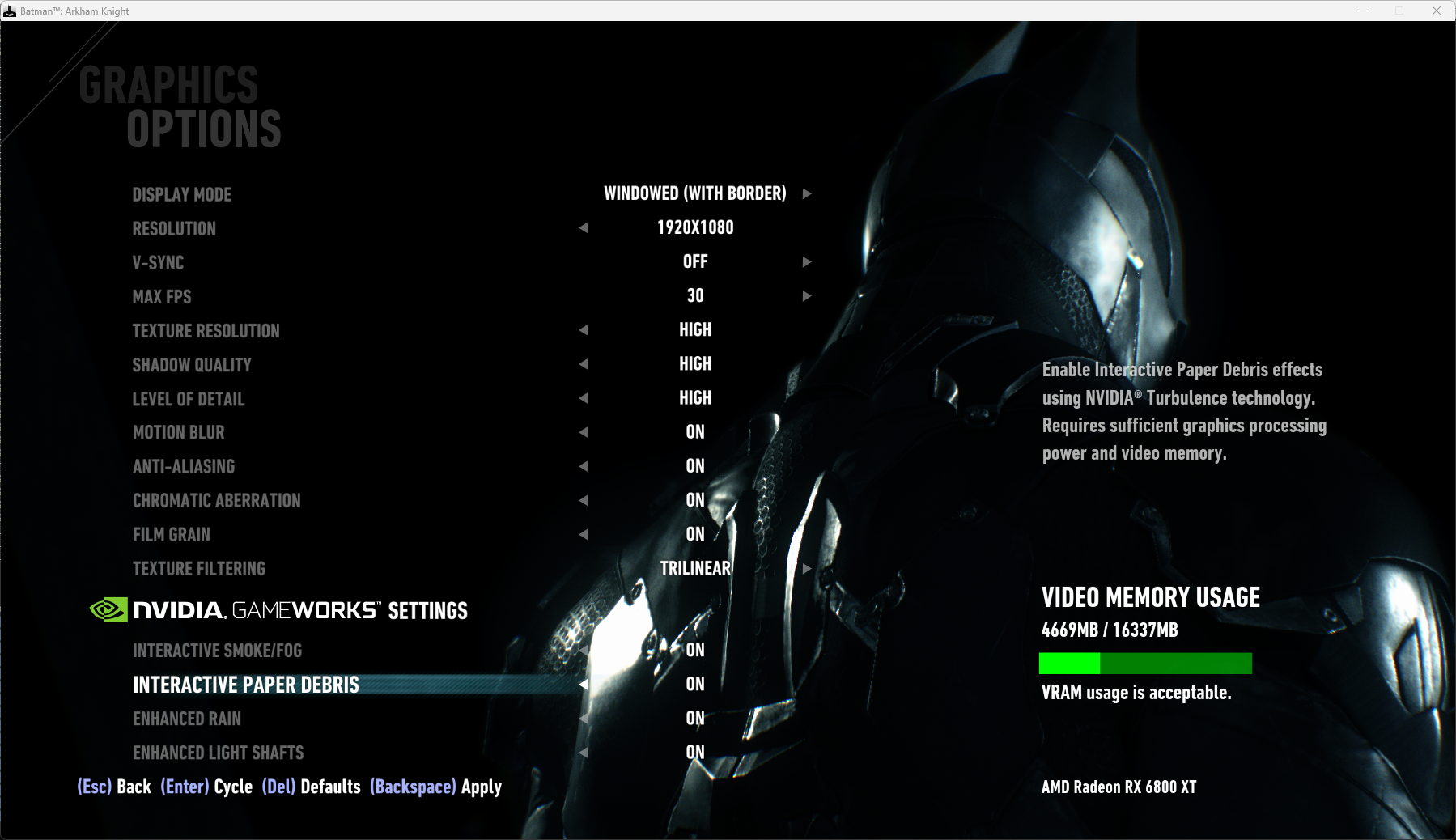This screenshot has width=1456, height=840.
Task: Click the right arrow next to Windowed (With Border)
Action: click(x=807, y=193)
